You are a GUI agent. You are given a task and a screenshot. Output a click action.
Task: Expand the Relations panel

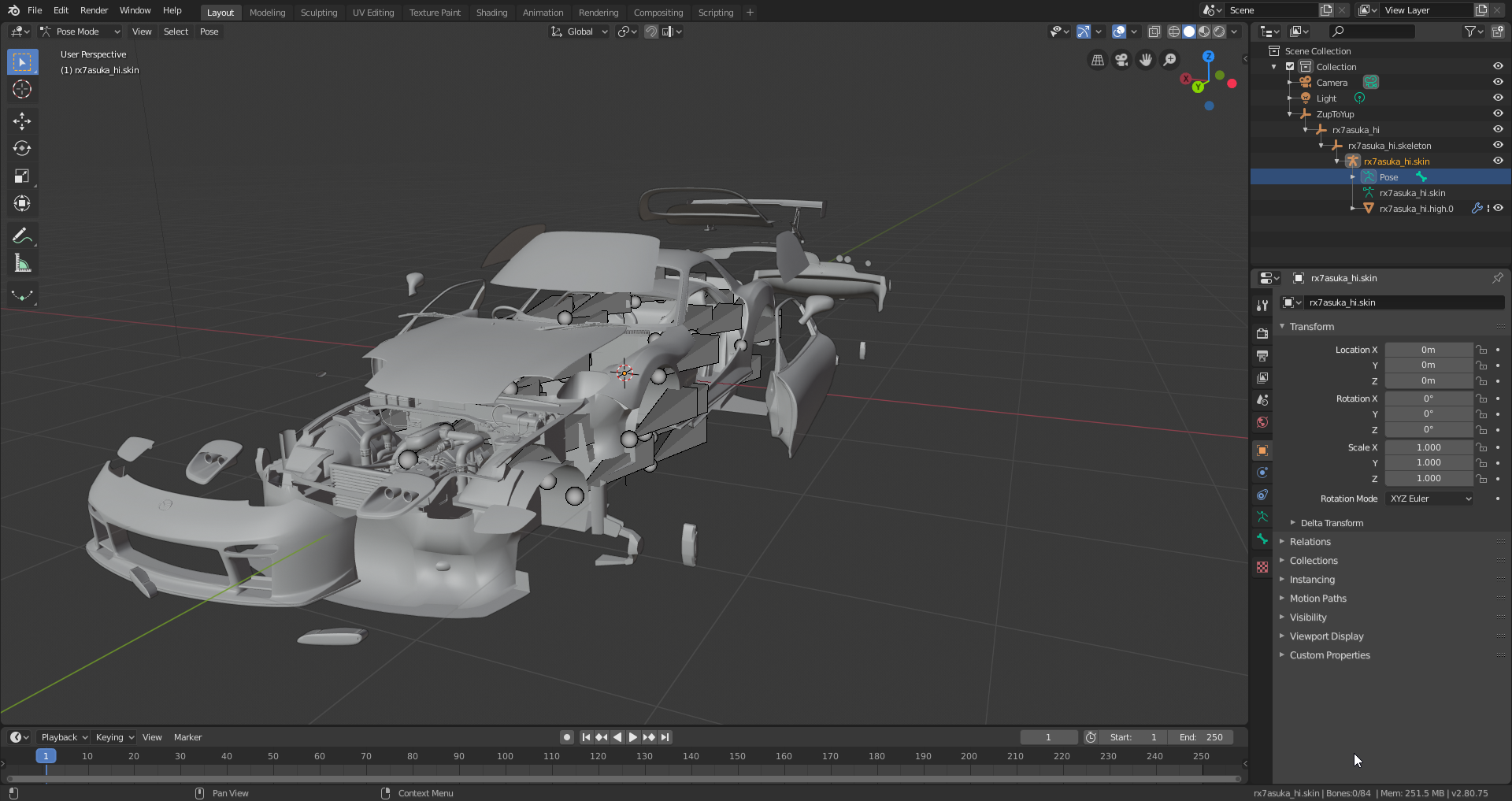tap(1310, 542)
